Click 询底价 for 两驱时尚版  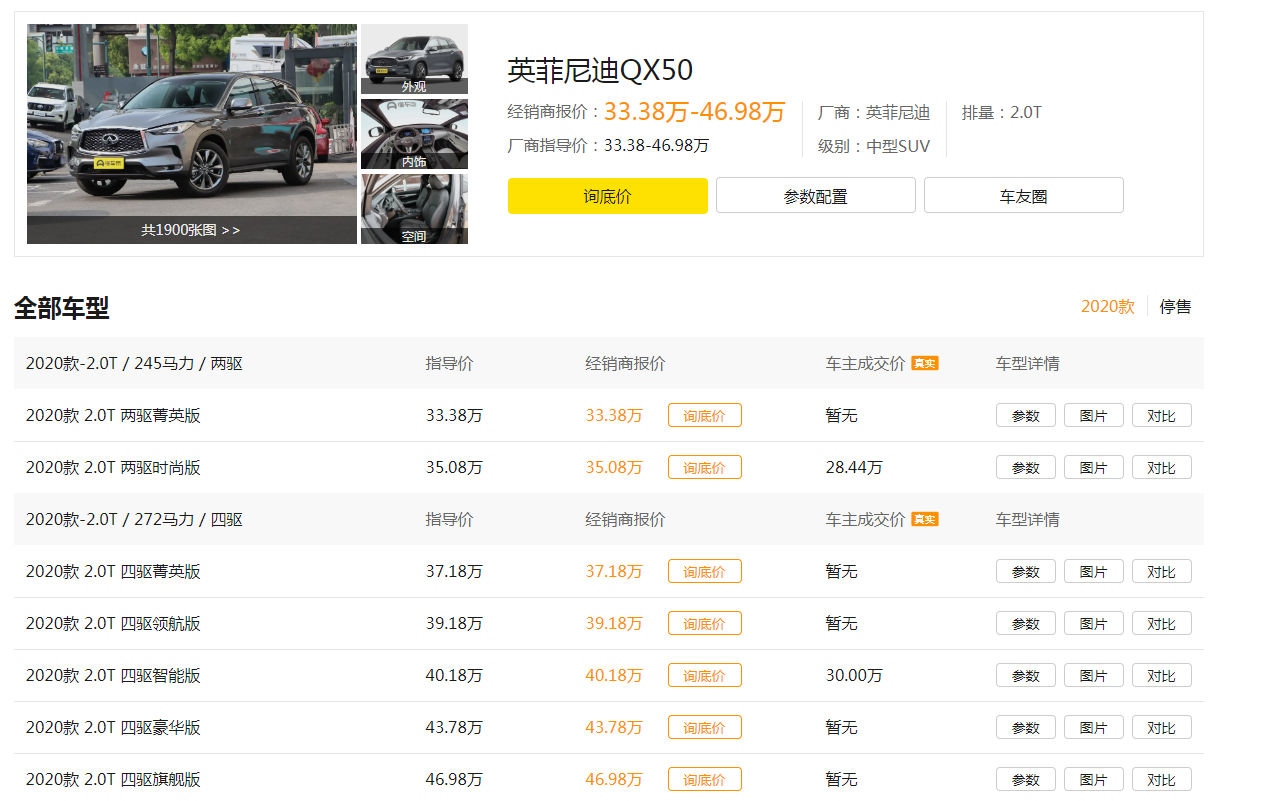705,468
